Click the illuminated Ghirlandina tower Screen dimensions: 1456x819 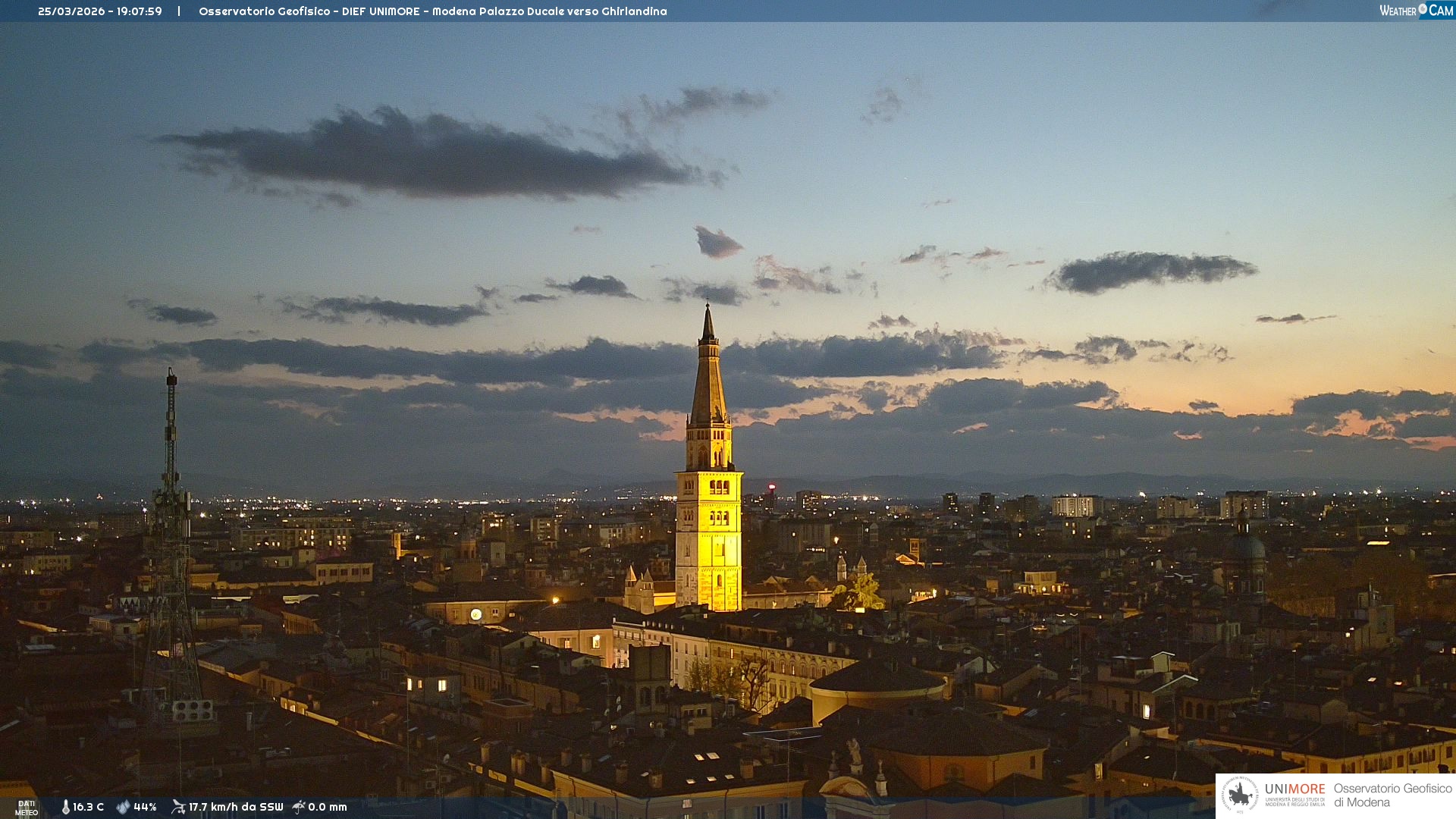click(x=708, y=531)
